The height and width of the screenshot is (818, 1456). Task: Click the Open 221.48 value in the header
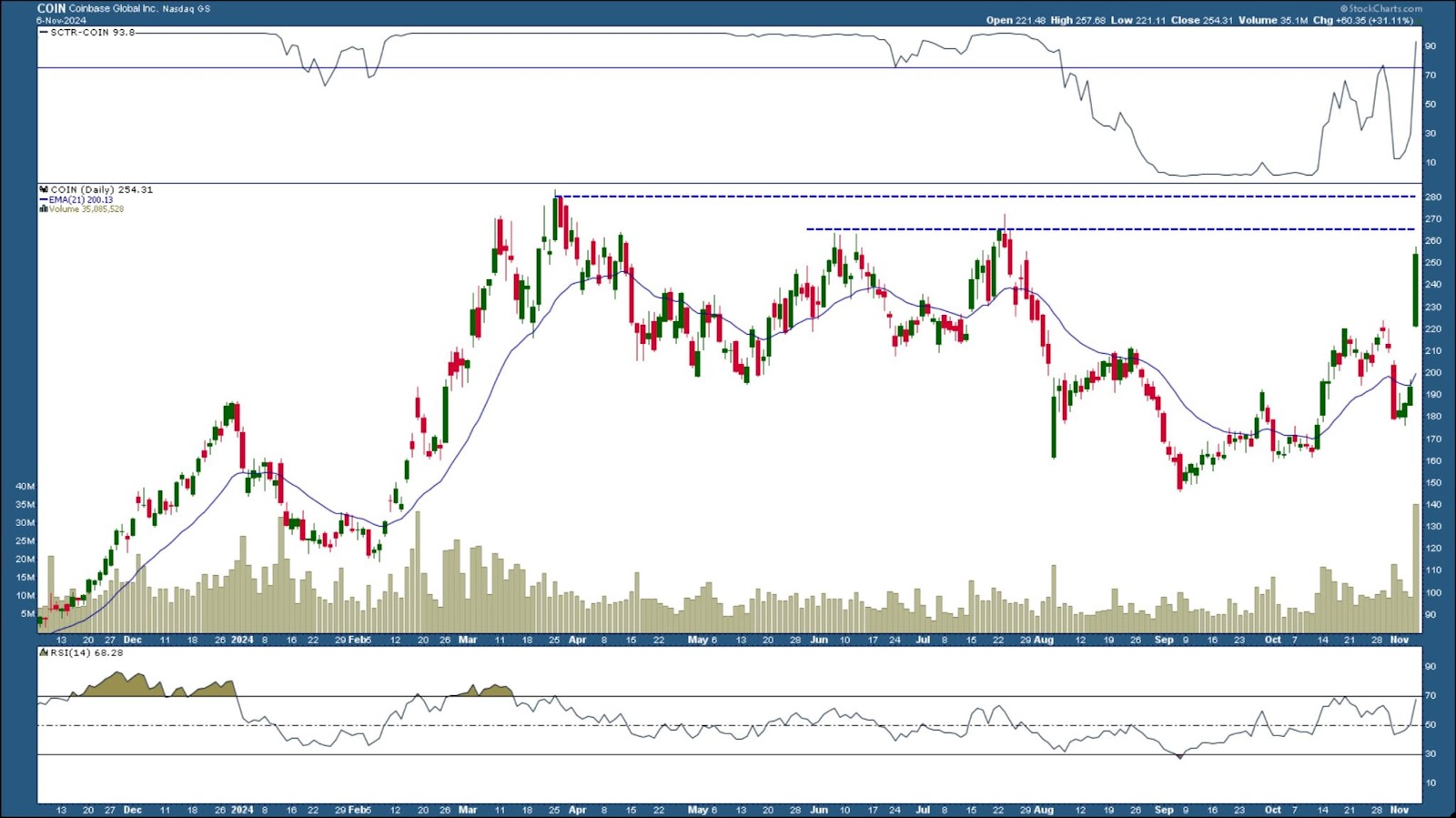(x=1016, y=20)
